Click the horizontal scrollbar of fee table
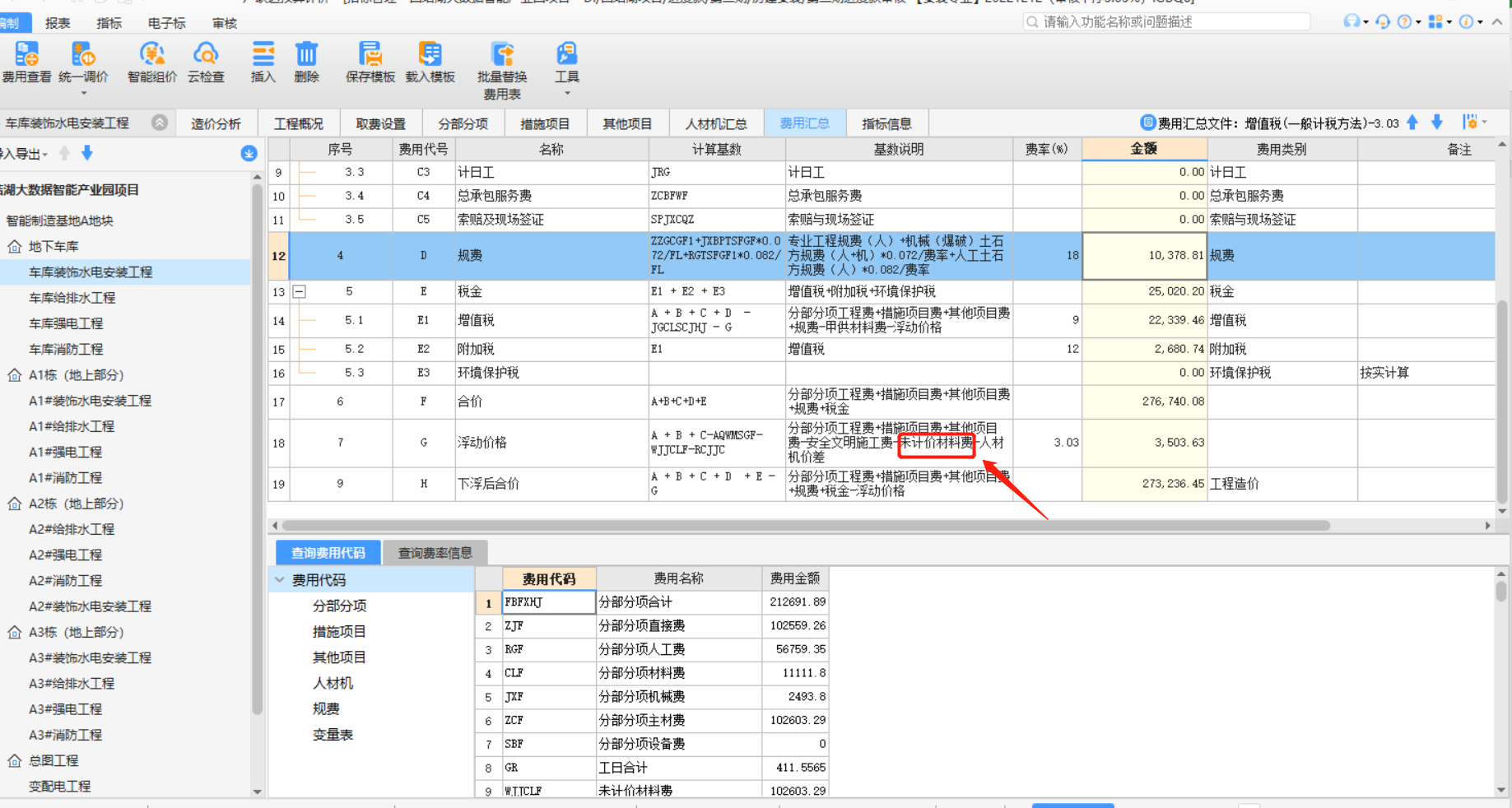1512x808 pixels. click(806, 525)
